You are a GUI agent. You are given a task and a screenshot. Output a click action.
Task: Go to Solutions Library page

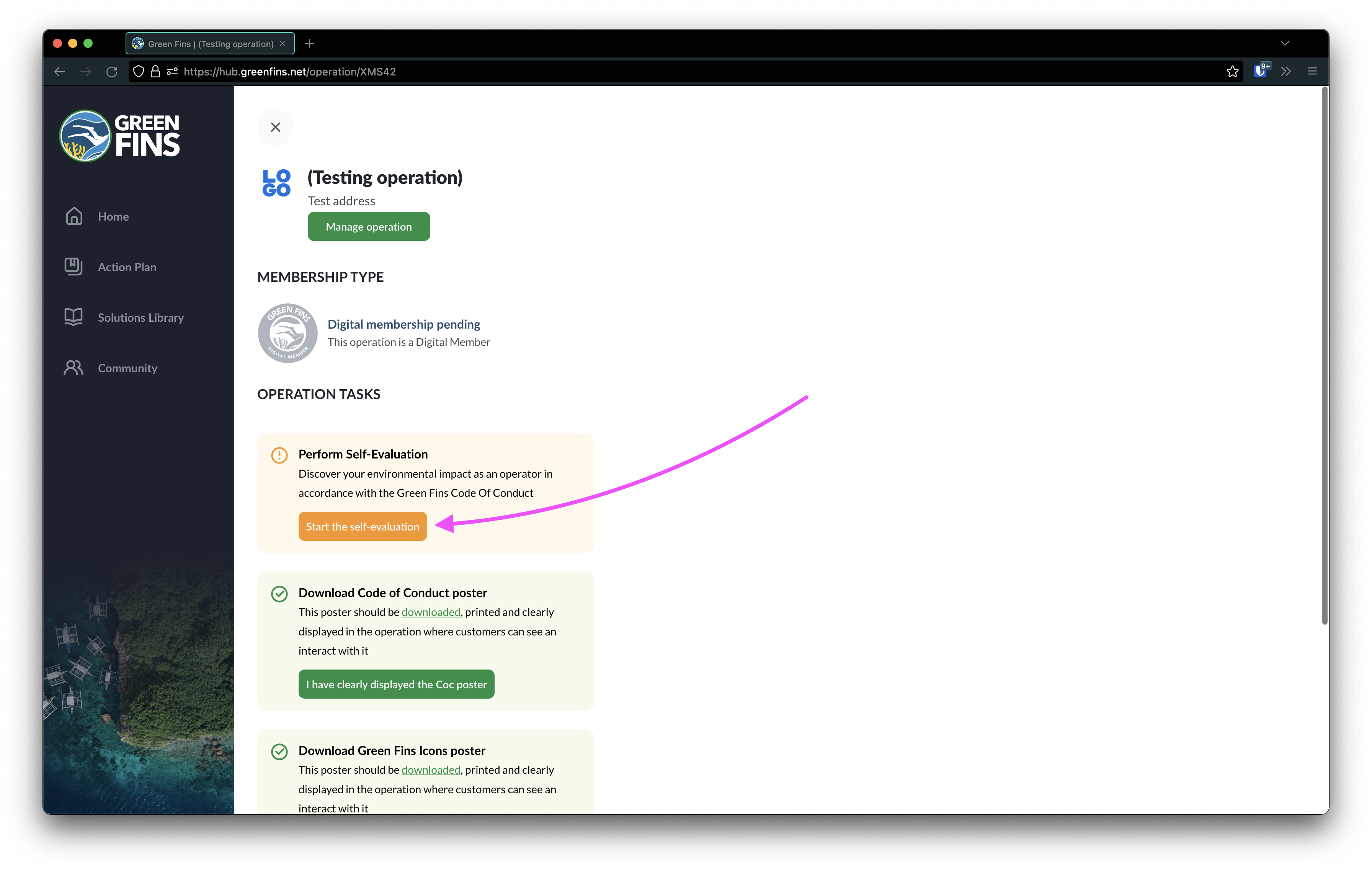pos(140,318)
